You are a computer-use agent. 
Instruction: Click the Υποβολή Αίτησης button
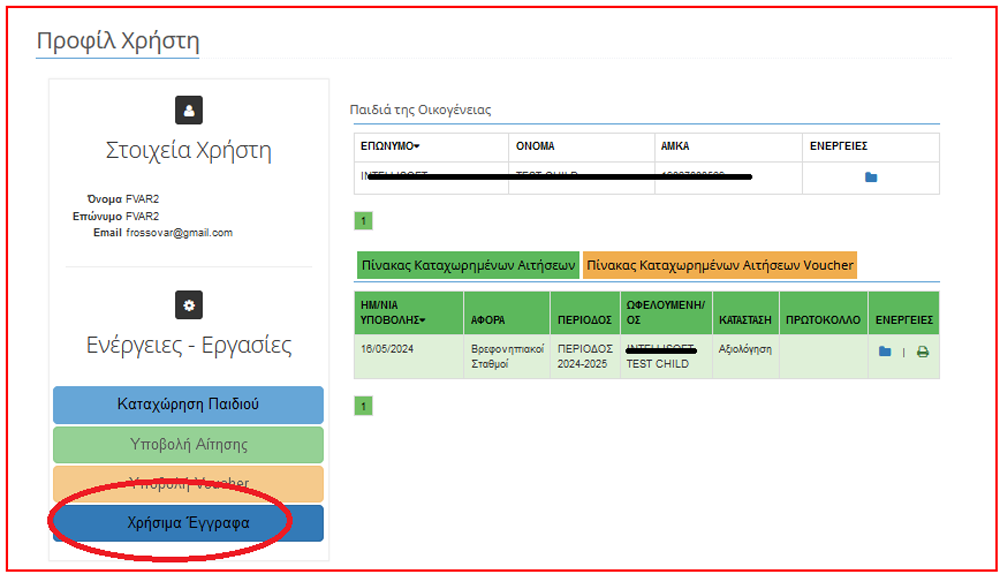[188, 444]
